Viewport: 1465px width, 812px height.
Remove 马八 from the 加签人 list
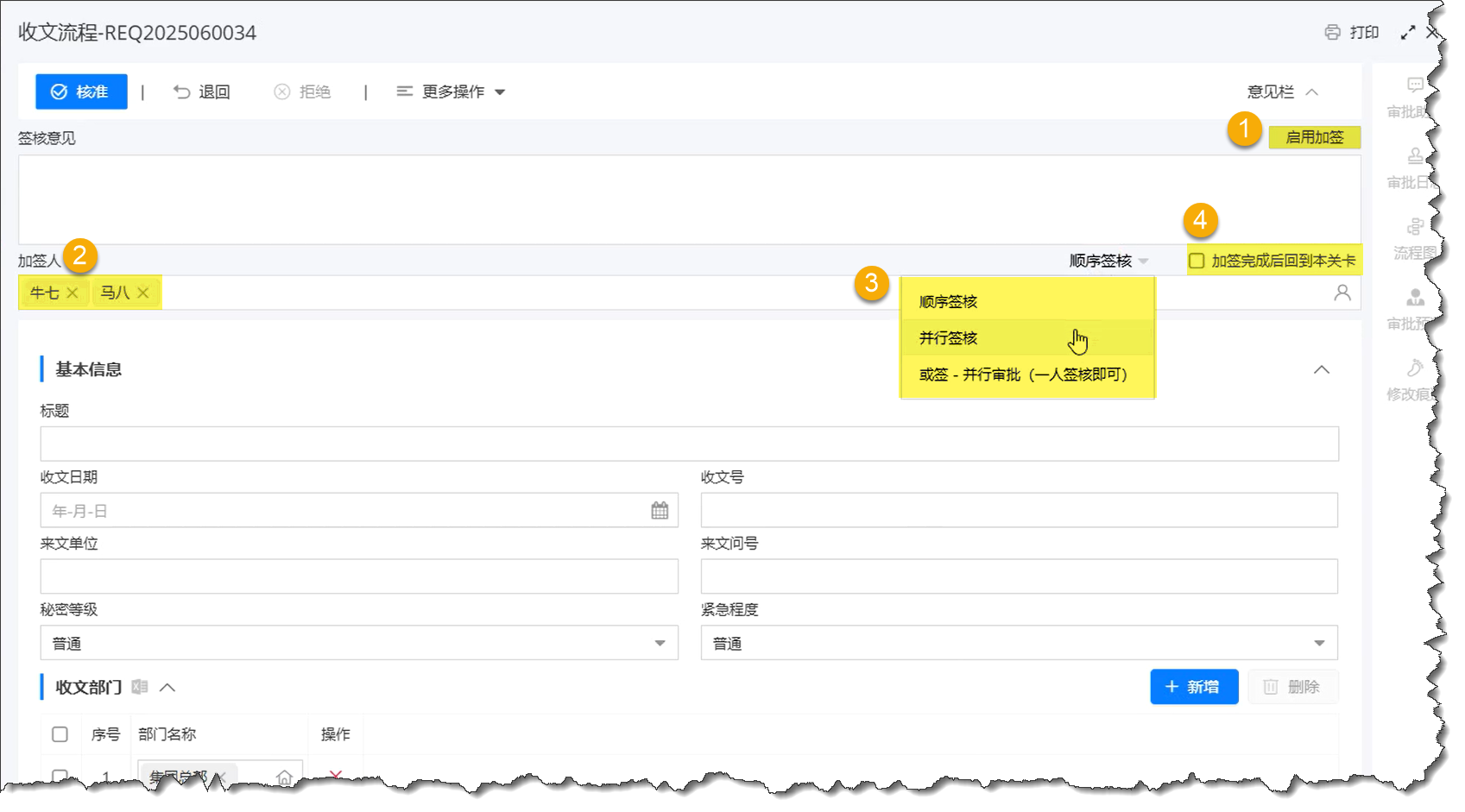(x=143, y=293)
